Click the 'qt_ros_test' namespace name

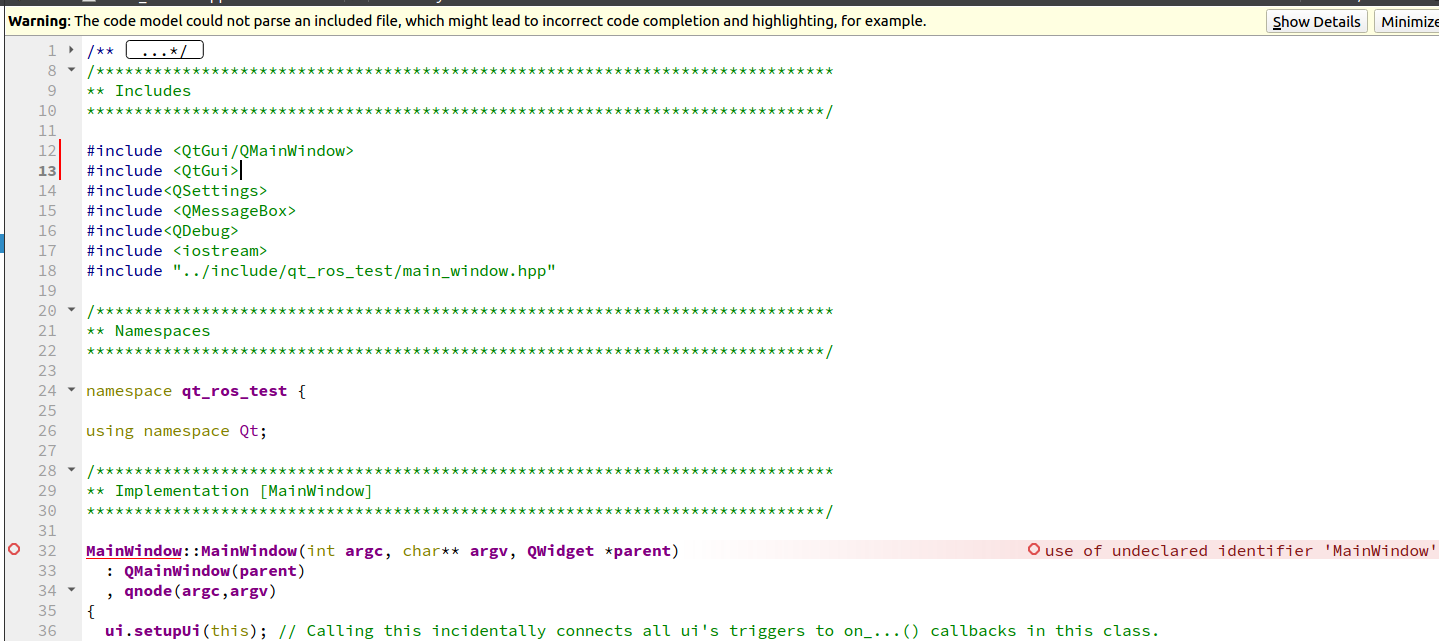pos(234,391)
